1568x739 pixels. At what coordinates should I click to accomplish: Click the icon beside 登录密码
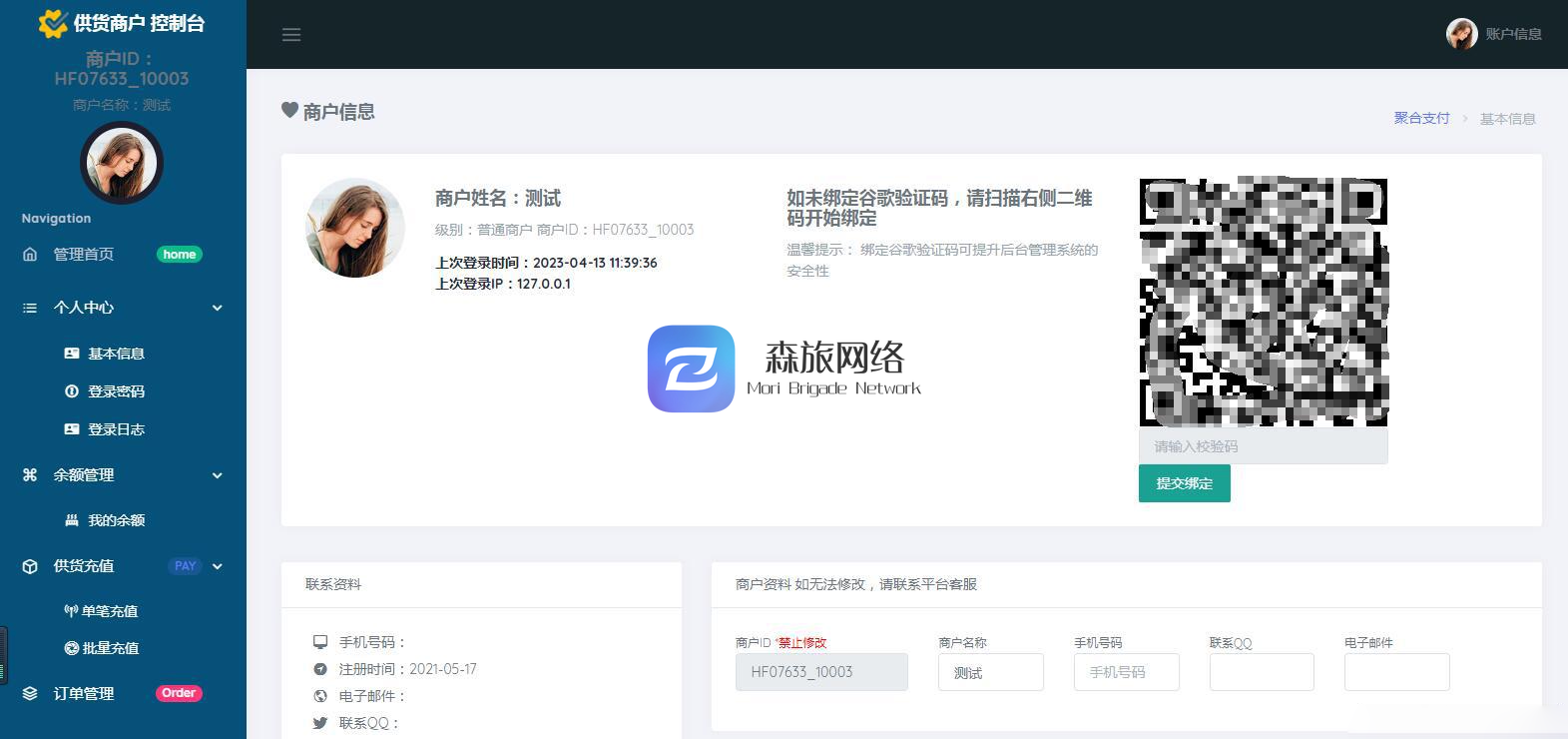pos(72,391)
